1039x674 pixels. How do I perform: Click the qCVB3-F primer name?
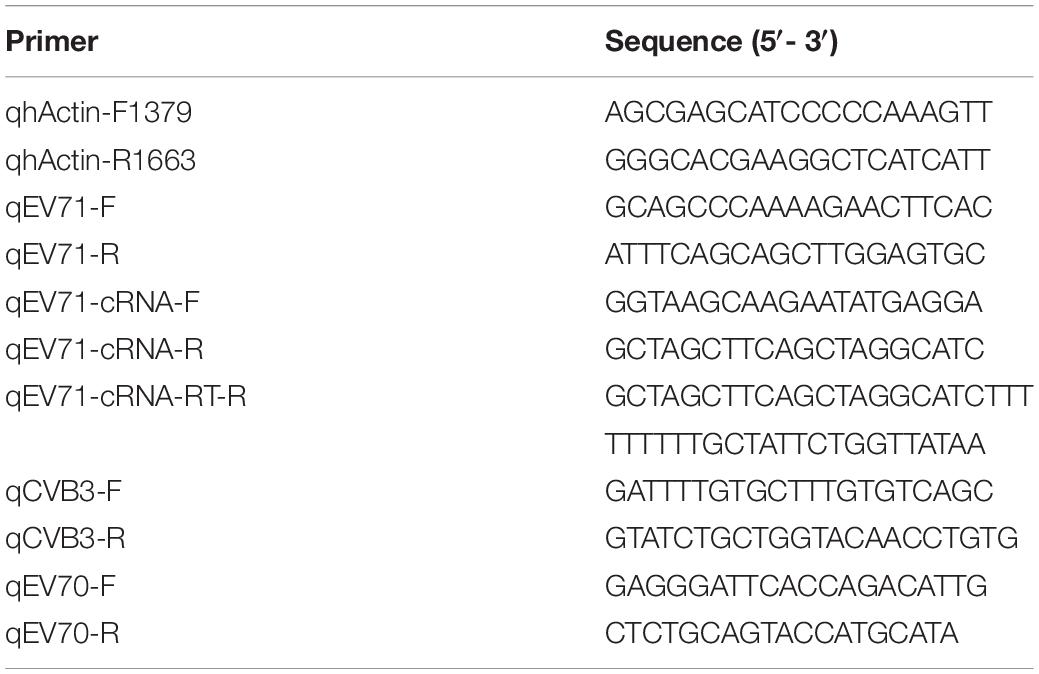point(64,492)
